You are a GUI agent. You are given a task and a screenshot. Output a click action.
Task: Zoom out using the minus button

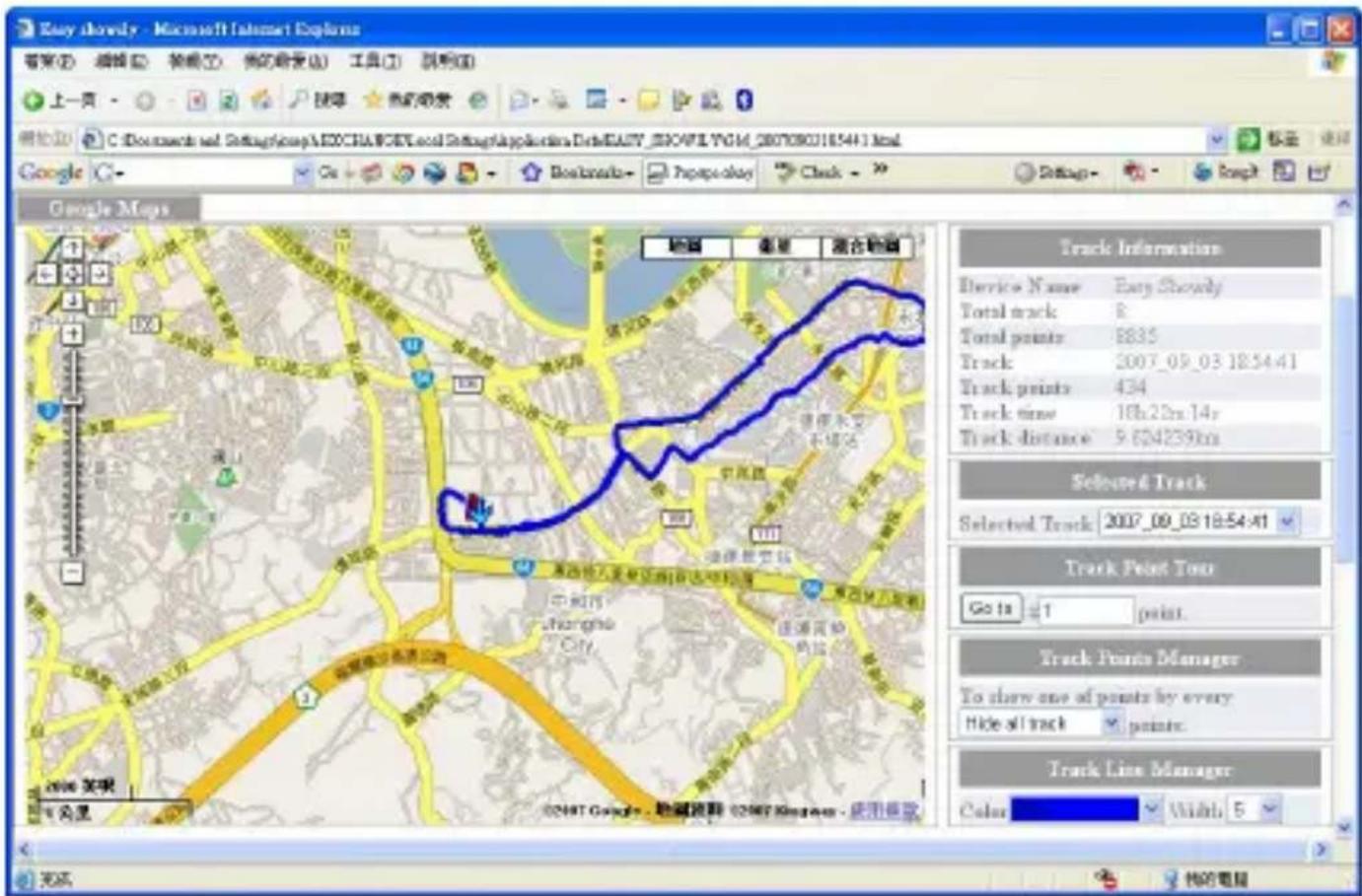73,572
